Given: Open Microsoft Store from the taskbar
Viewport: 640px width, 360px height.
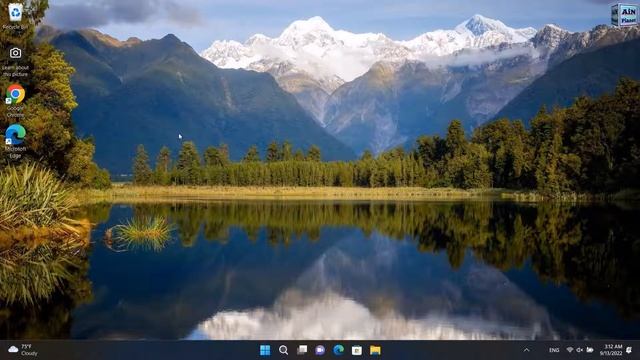Looking at the screenshot, I should (357, 350).
